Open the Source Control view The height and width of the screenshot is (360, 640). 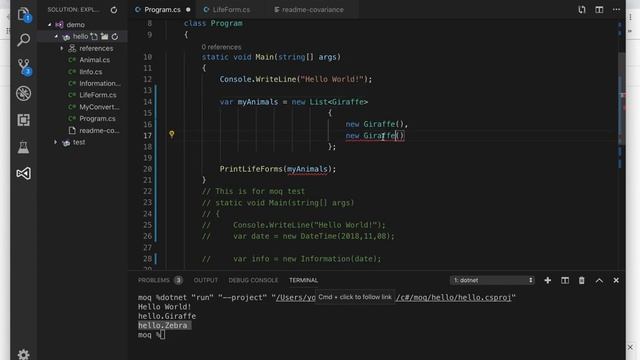pos(24,67)
